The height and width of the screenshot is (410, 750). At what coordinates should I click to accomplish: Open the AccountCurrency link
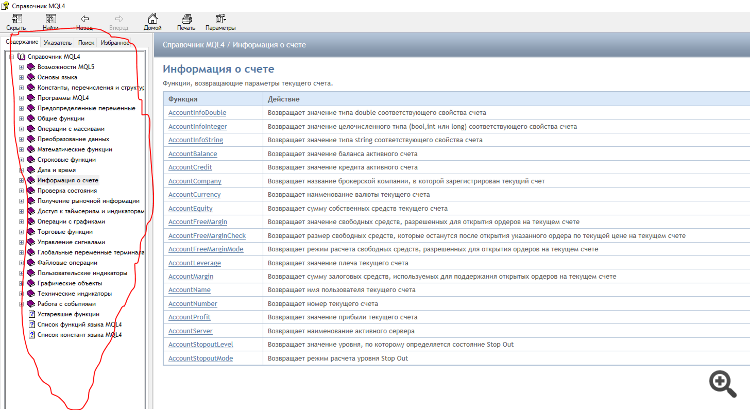click(194, 194)
